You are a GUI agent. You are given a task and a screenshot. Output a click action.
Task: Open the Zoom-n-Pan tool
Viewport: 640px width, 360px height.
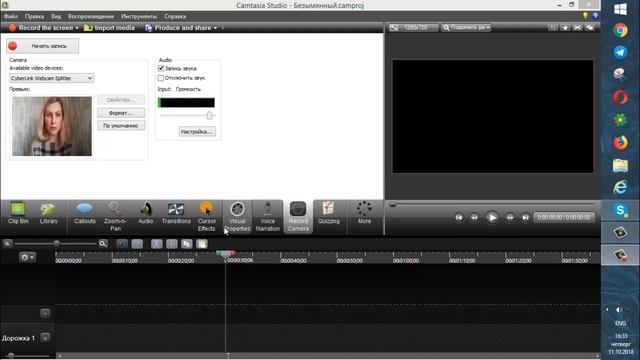(115, 216)
